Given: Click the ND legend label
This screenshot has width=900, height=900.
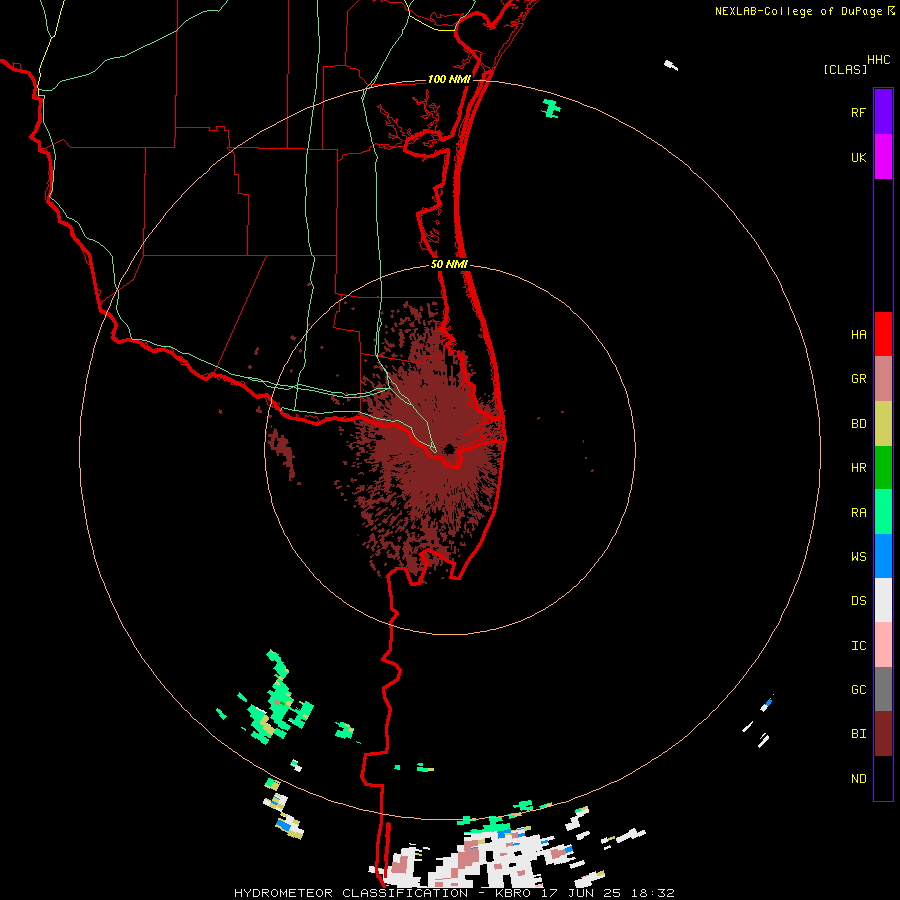Looking at the screenshot, I should tap(858, 779).
